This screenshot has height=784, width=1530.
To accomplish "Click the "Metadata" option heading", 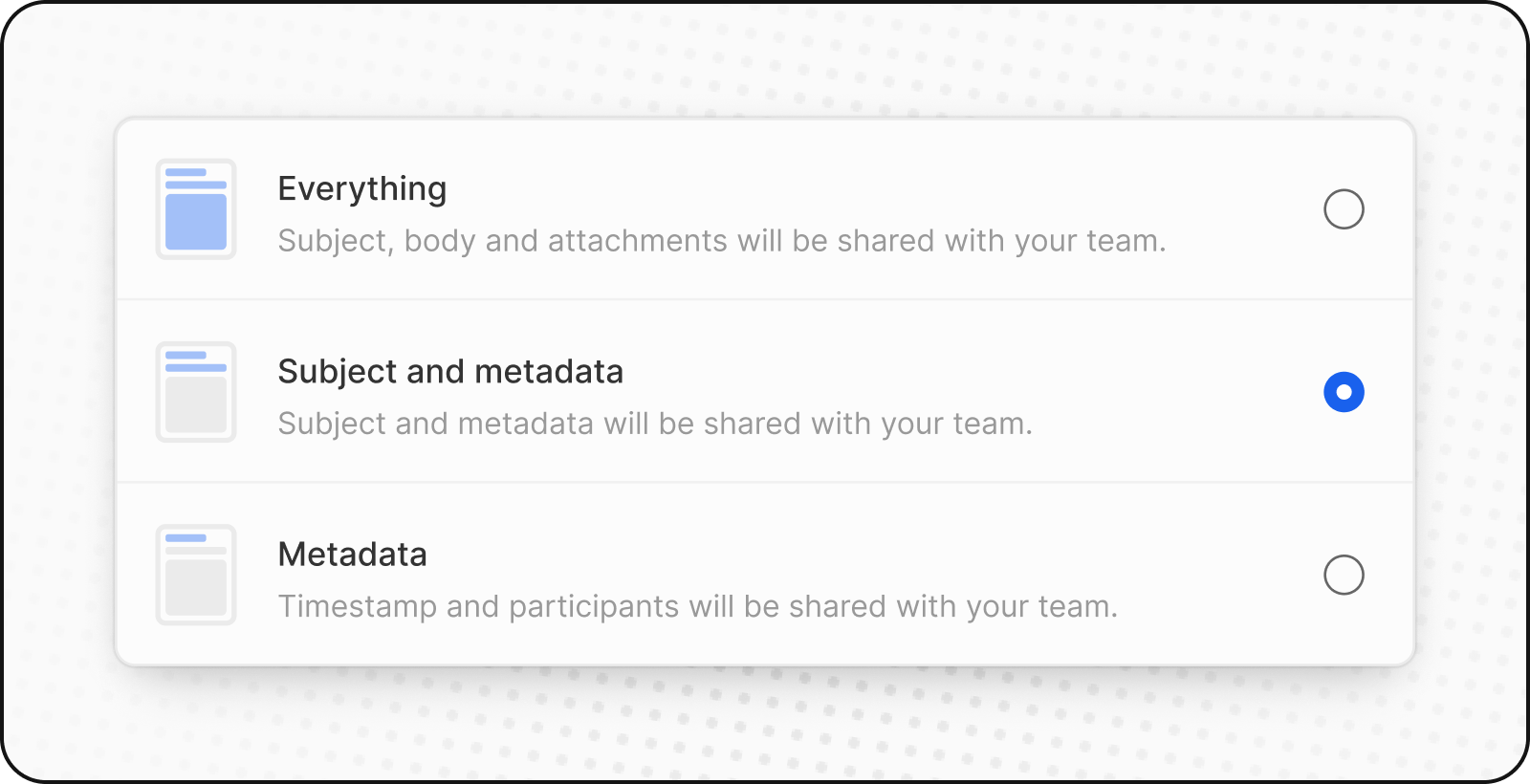I will click(x=352, y=555).
